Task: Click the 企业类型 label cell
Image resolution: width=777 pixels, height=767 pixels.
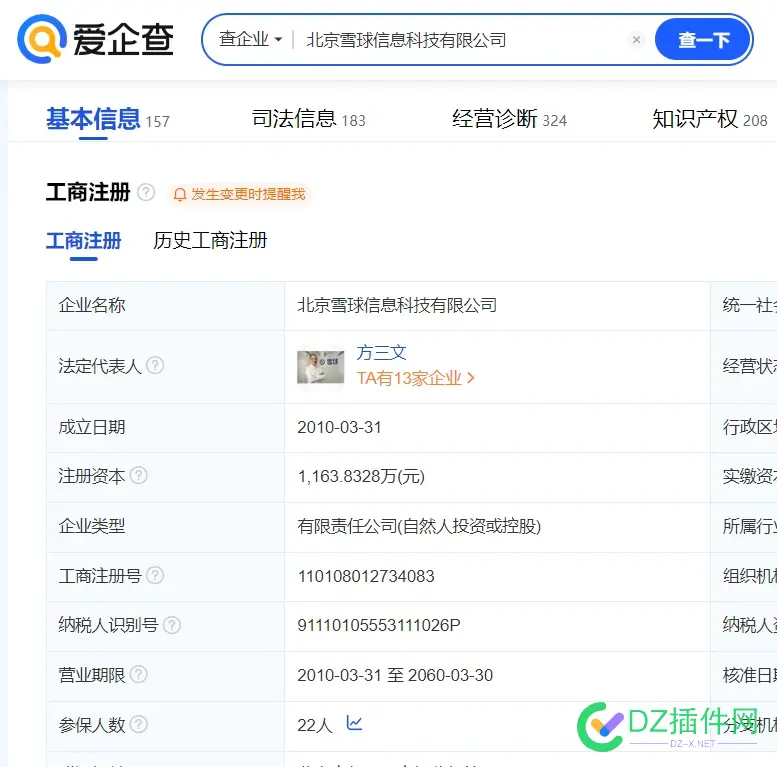Action: (166, 527)
